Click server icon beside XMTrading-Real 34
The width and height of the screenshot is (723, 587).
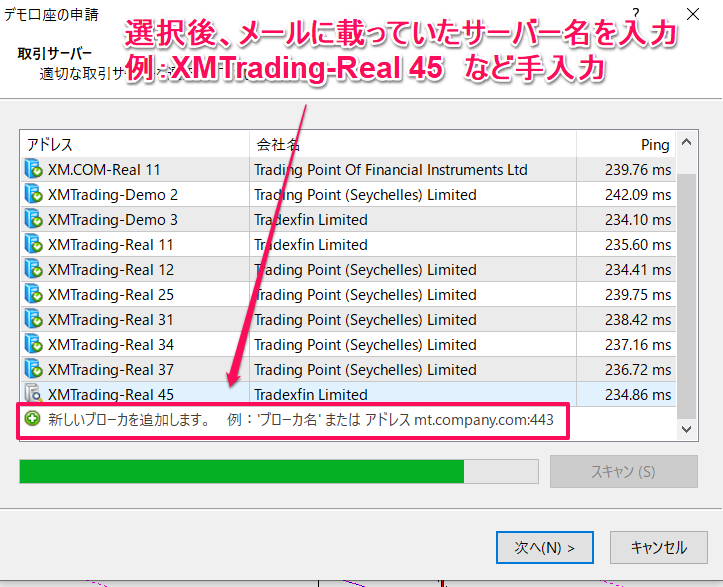(x=34, y=344)
